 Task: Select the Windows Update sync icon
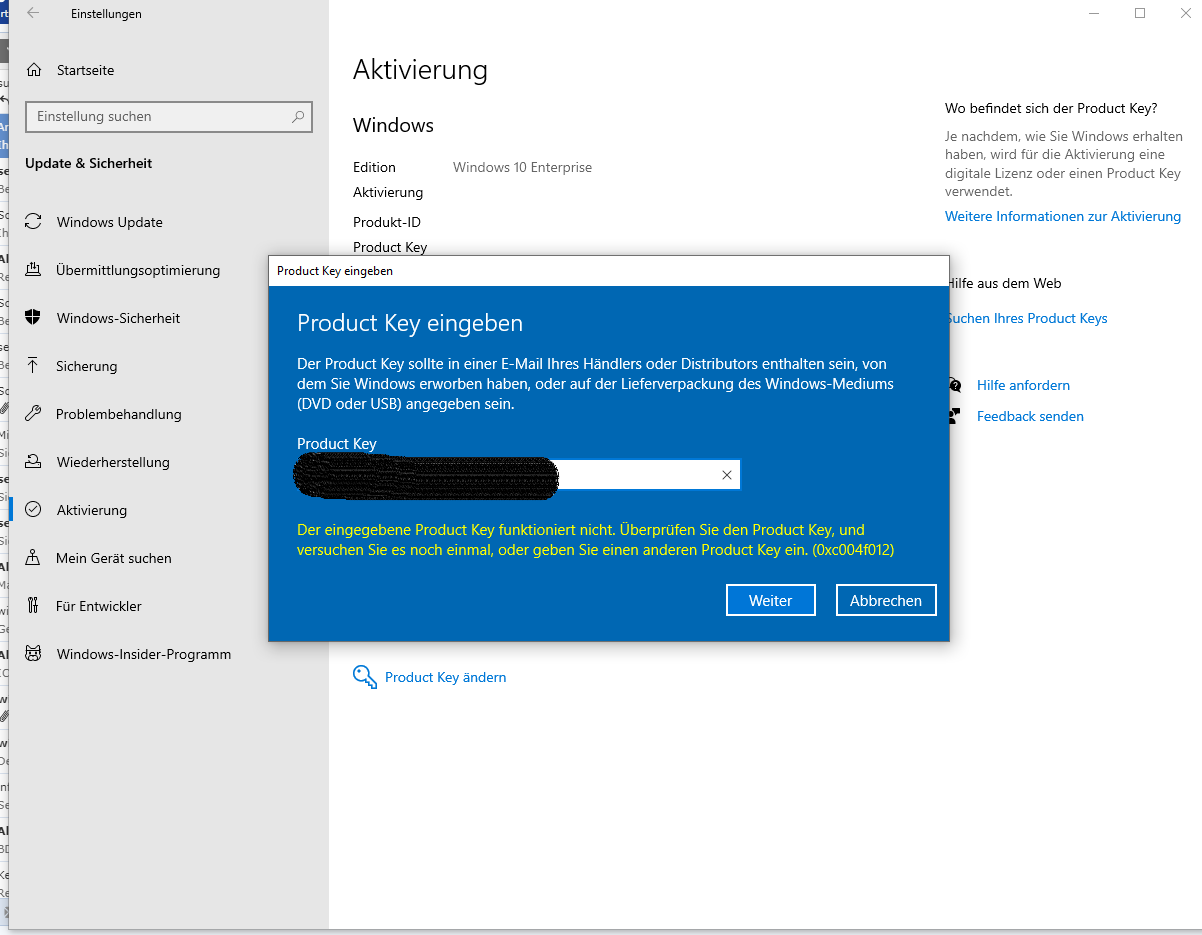tap(33, 222)
